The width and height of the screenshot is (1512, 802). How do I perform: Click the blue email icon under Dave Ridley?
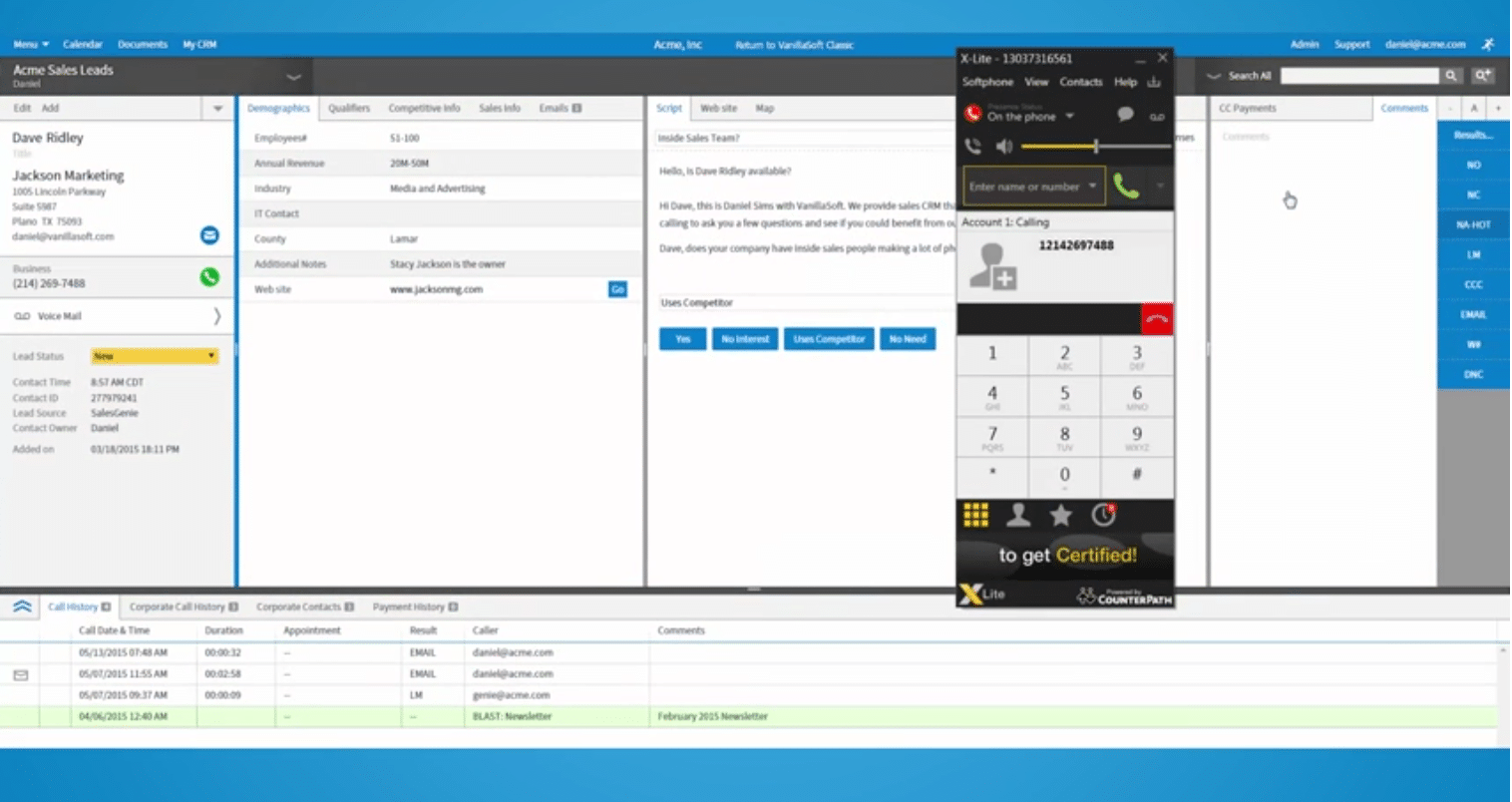pos(209,235)
